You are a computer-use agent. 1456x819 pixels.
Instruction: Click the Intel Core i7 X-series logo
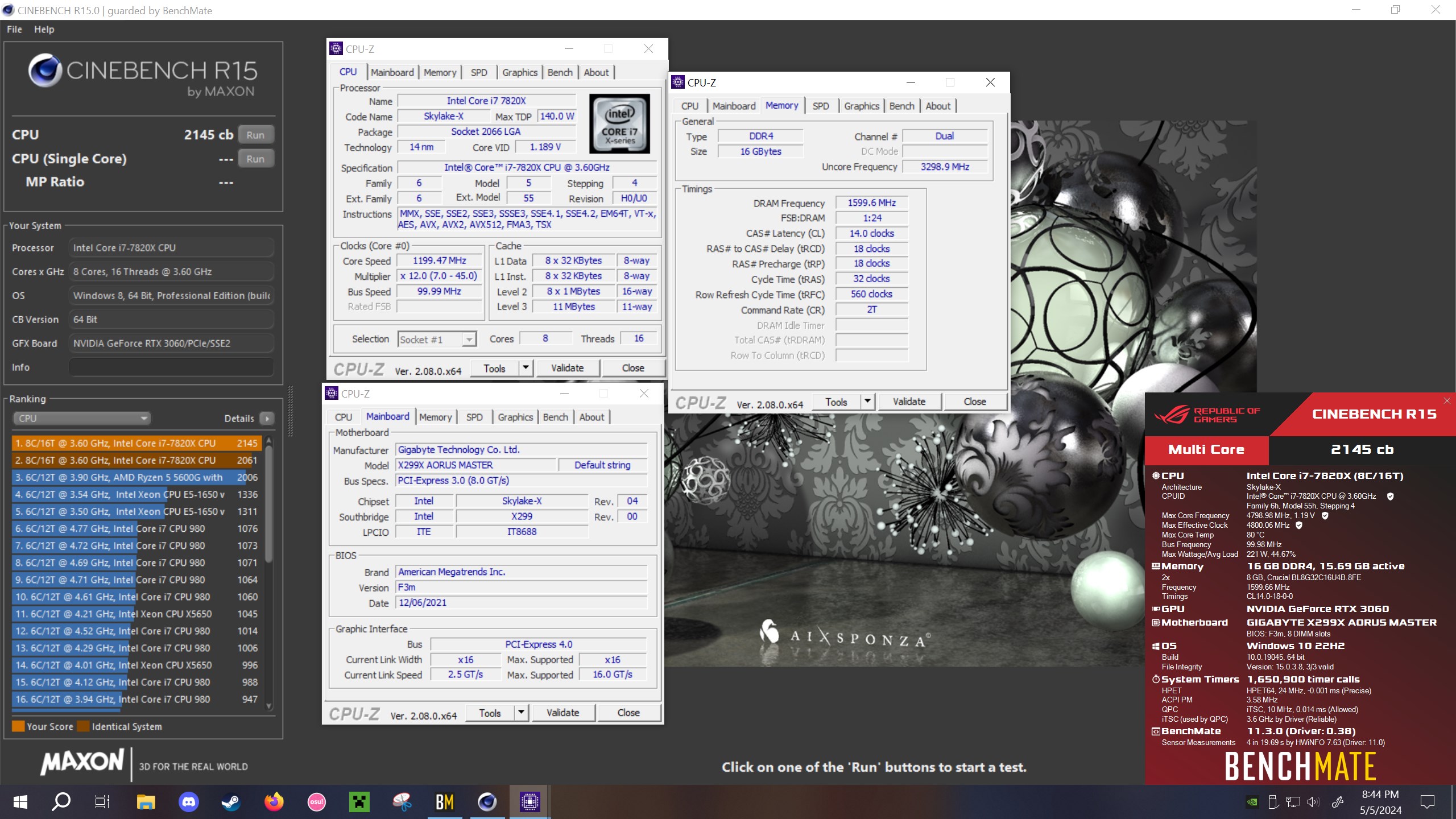coord(619,124)
